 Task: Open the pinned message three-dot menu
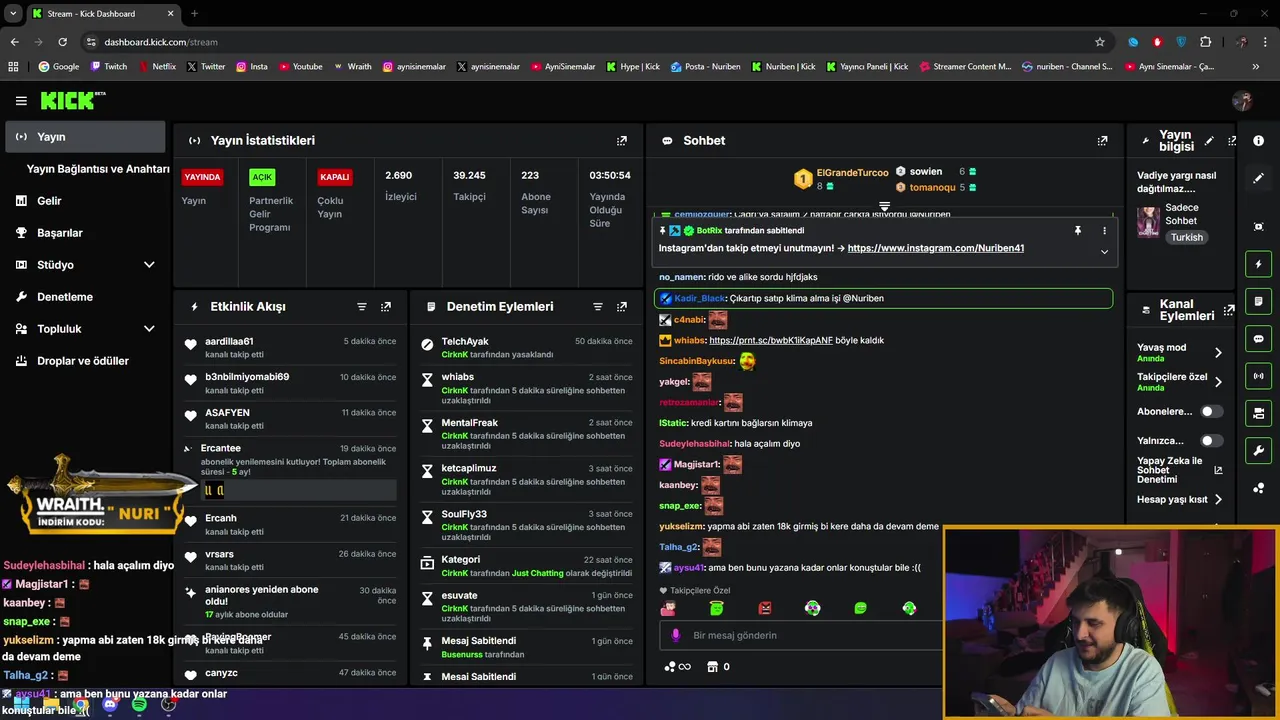[1105, 231]
